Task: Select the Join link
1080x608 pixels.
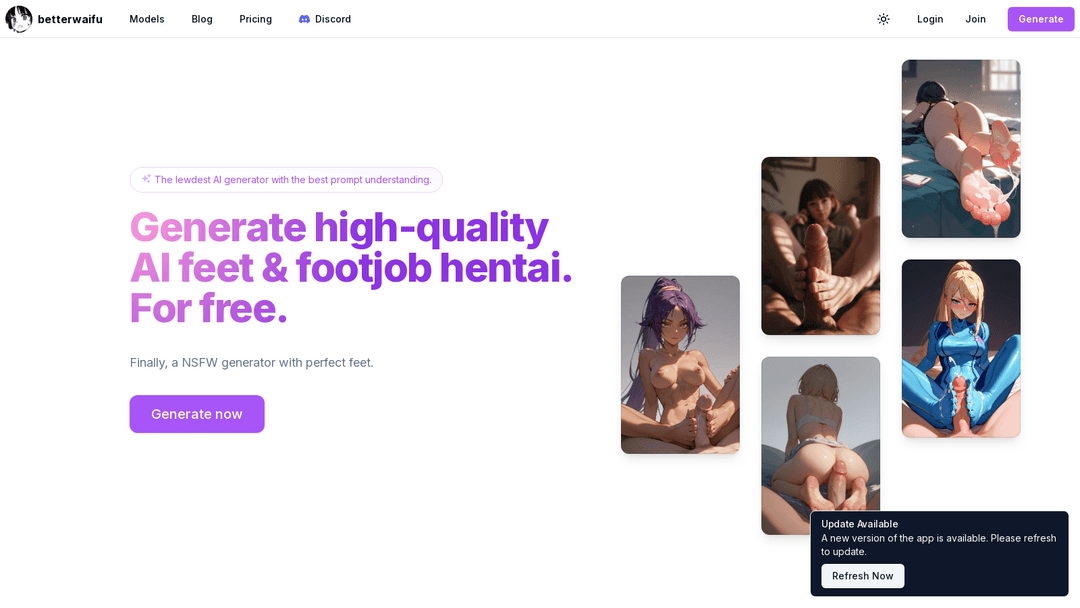Action: click(x=975, y=19)
